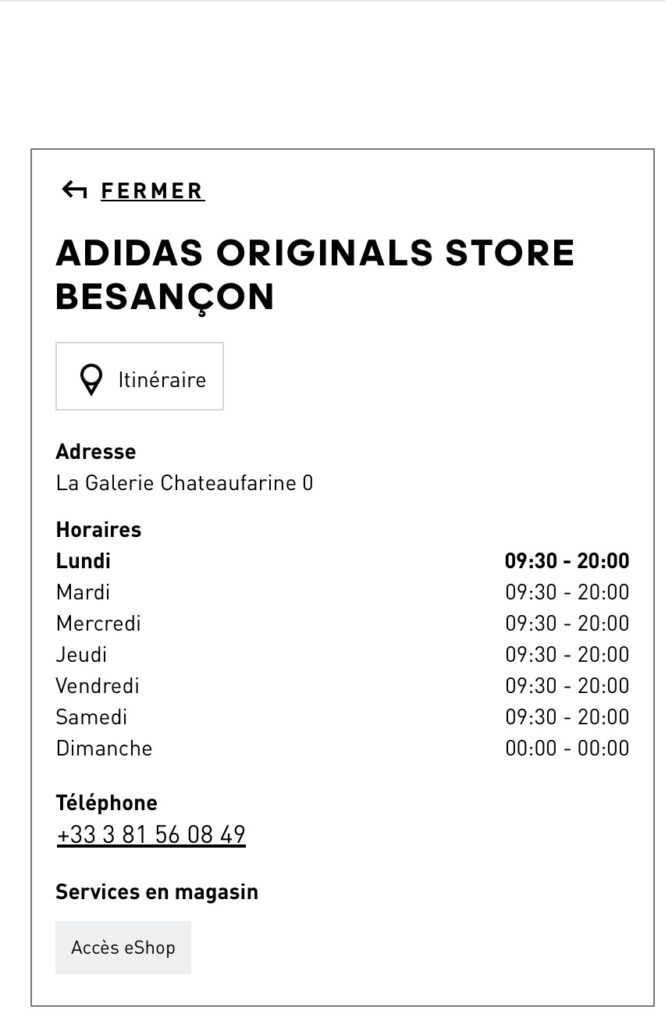The image size is (665, 1024).
Task: Select the Accès eShop service tag
Action: [123, 947]
